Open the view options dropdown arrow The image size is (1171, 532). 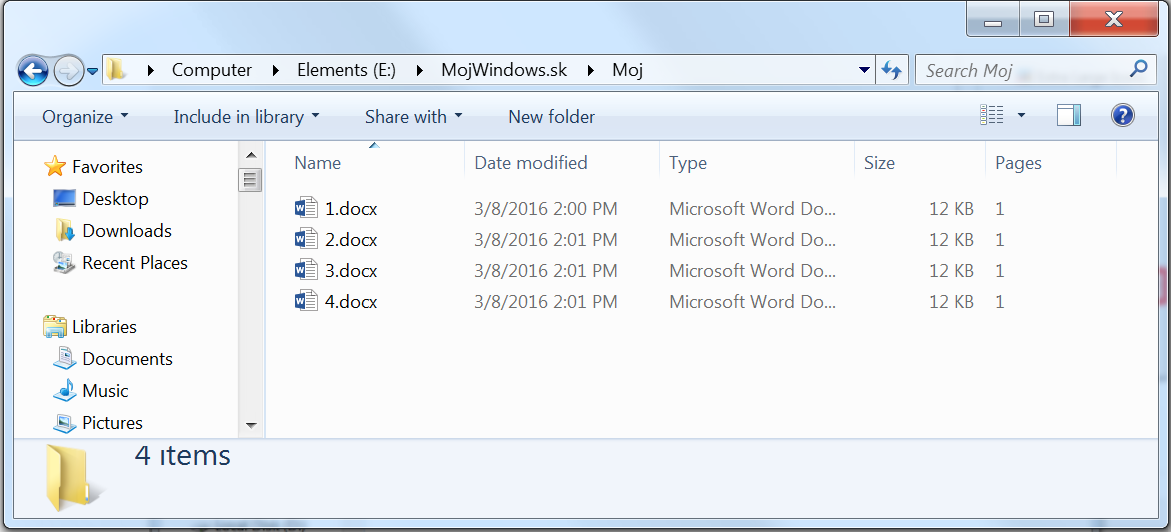[1021, 116]
